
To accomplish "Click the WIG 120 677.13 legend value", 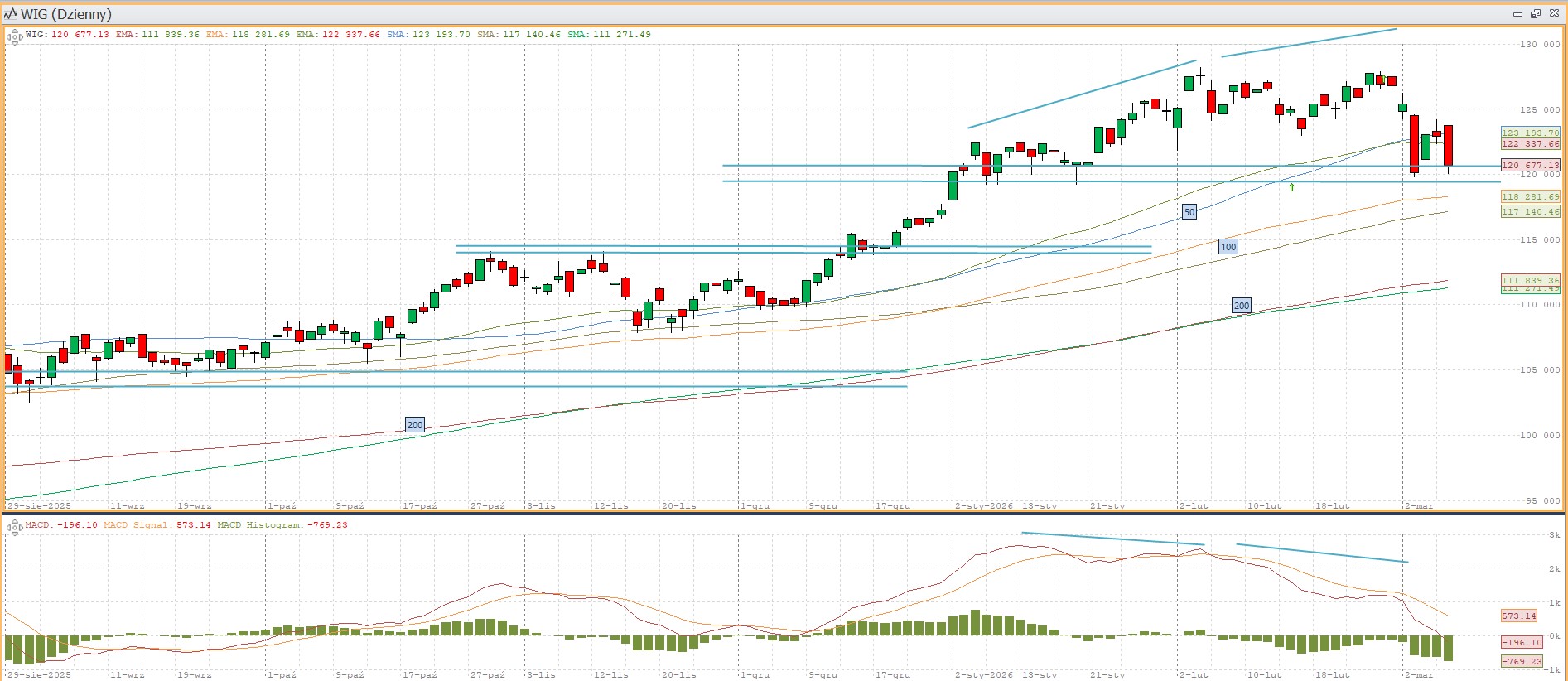I will 80,35.
